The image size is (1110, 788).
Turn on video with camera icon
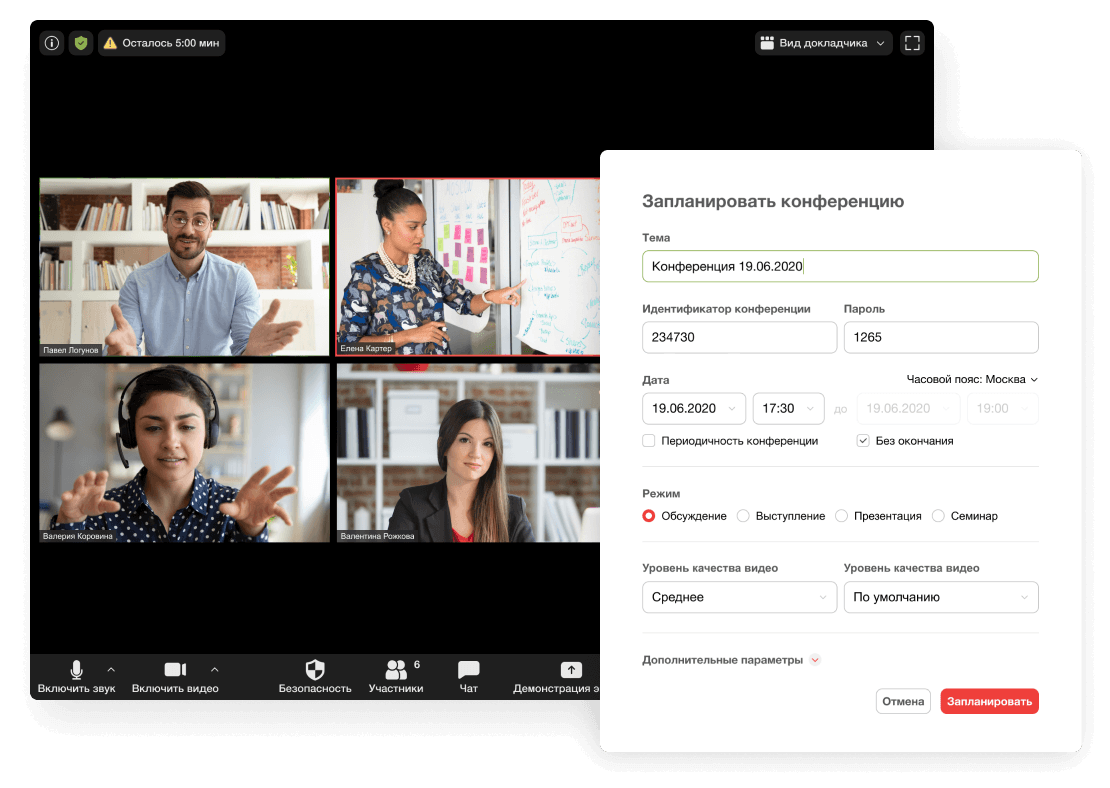(175, 670)
